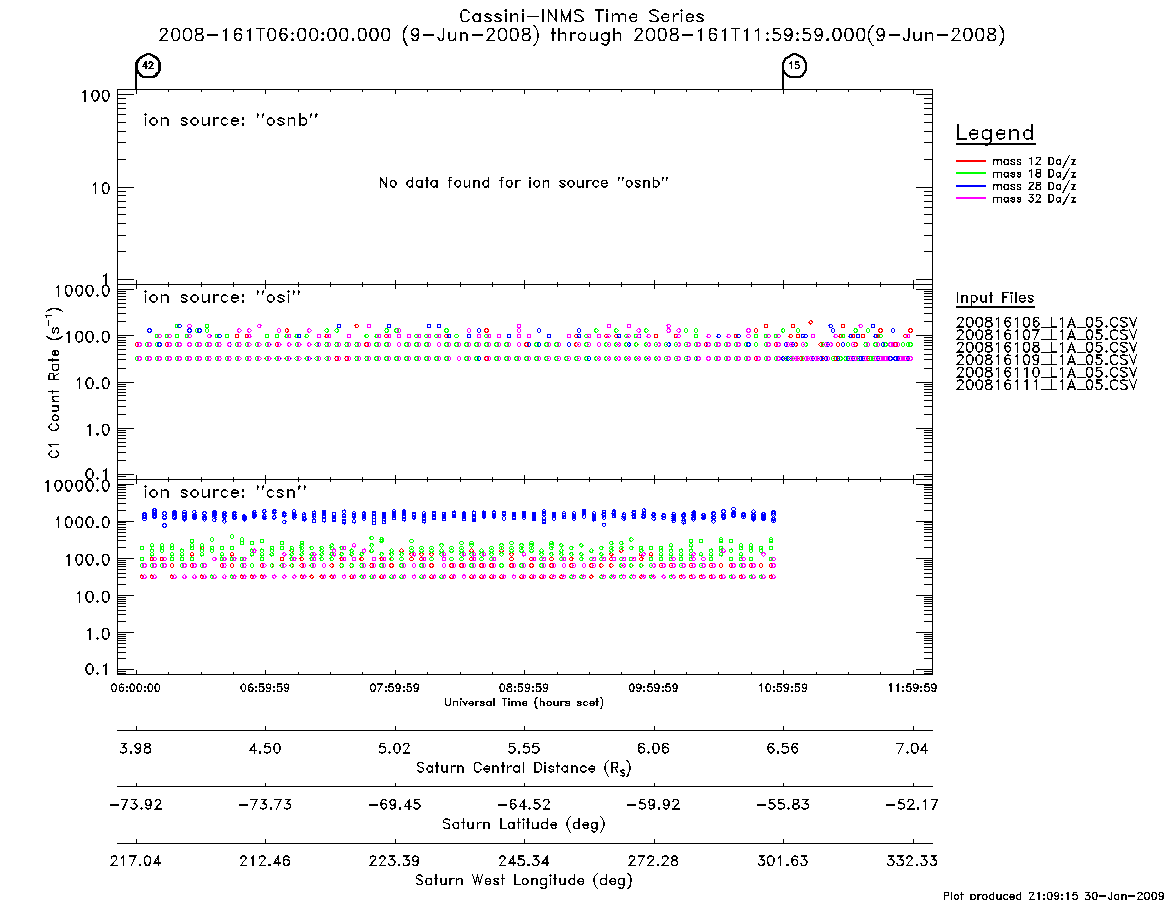Click the 07:59:59 time axis tick label

tap(395, 688)
